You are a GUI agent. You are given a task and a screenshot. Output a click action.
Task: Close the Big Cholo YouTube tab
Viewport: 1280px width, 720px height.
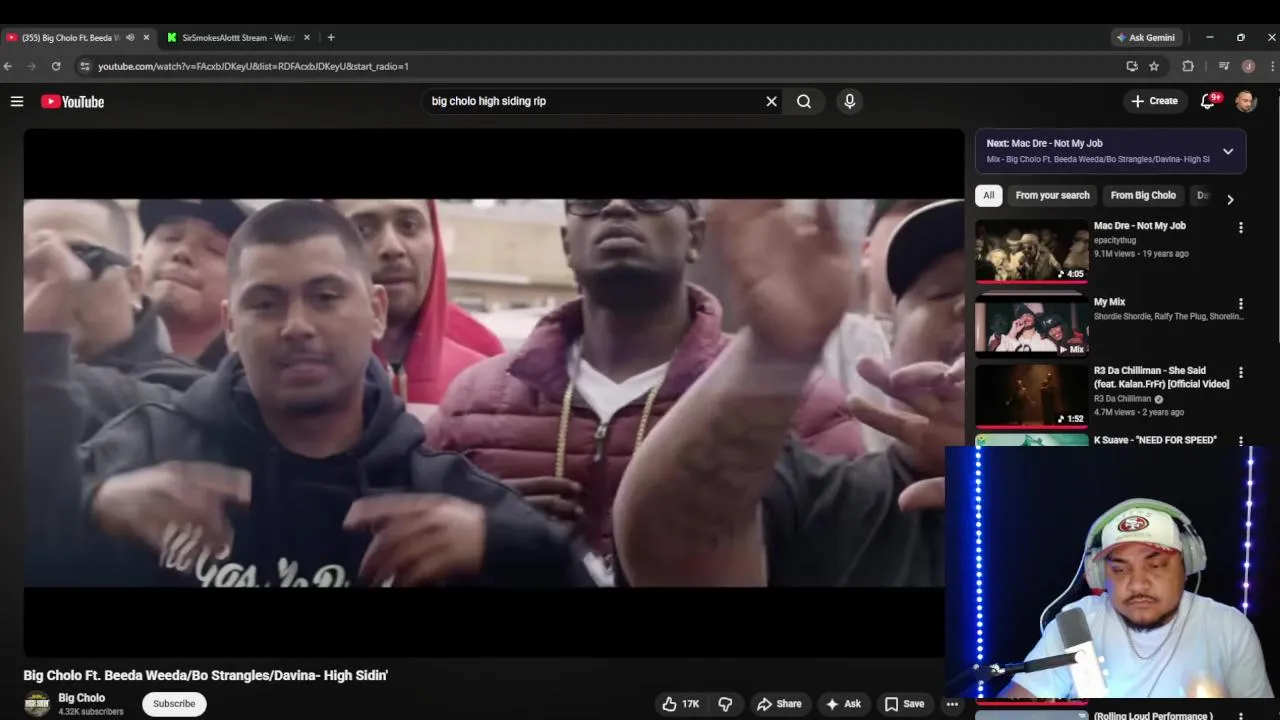pos(146,38)
